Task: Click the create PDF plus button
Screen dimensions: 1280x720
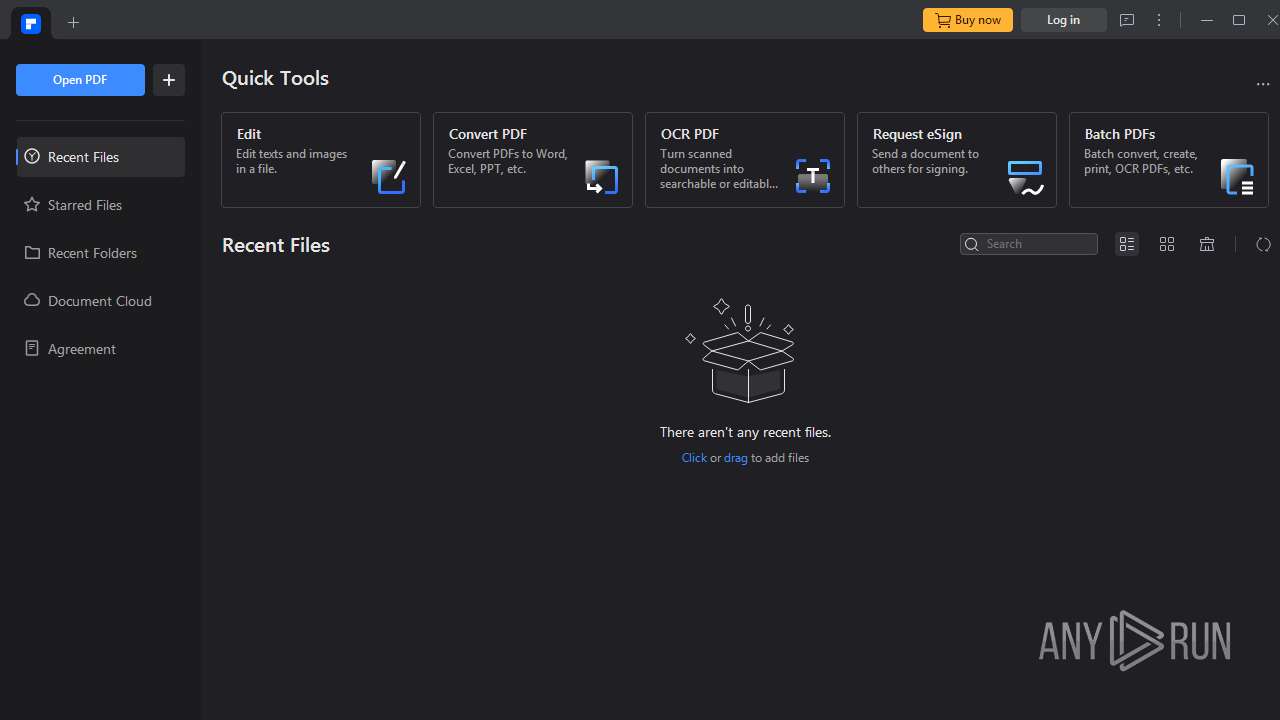Action: (169, 80)
